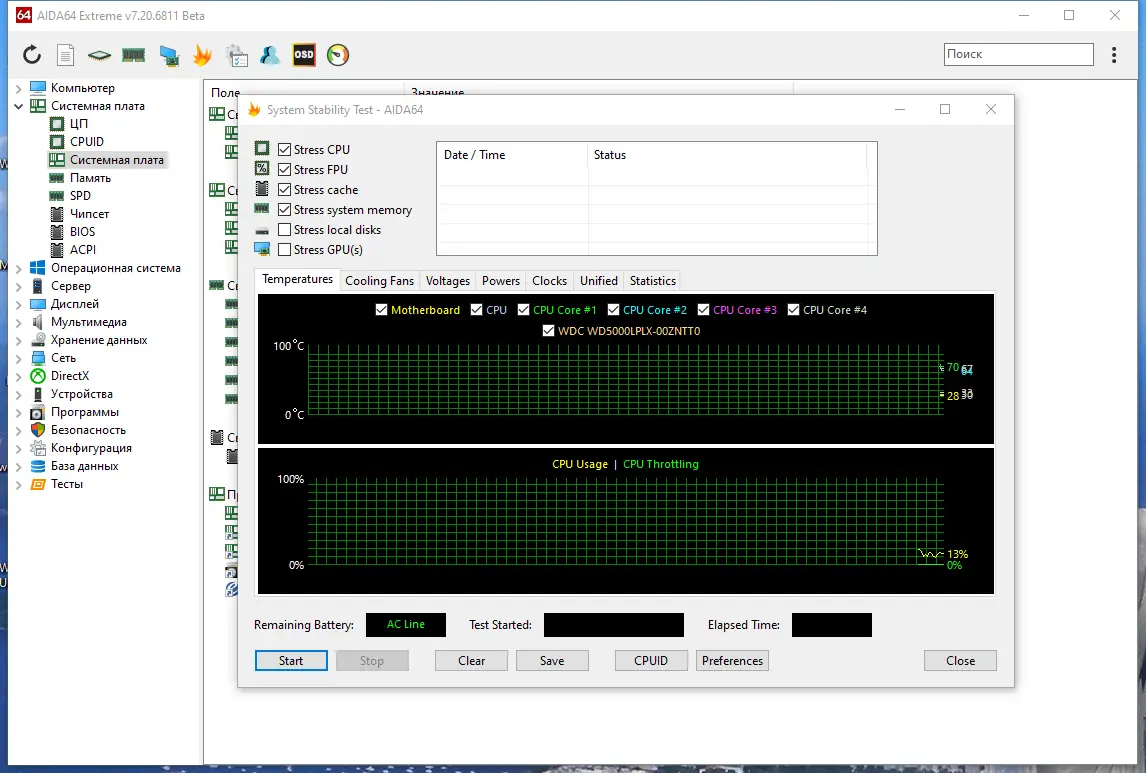Click the network monitor toolbar icon

click(169, 56)
